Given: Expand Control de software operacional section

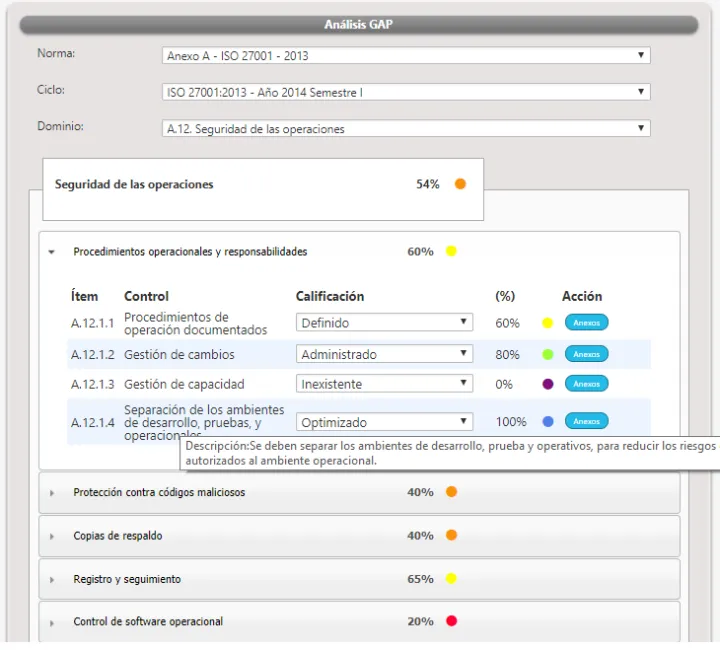Looking at the screenshot, I should click(x=52, y=622).
